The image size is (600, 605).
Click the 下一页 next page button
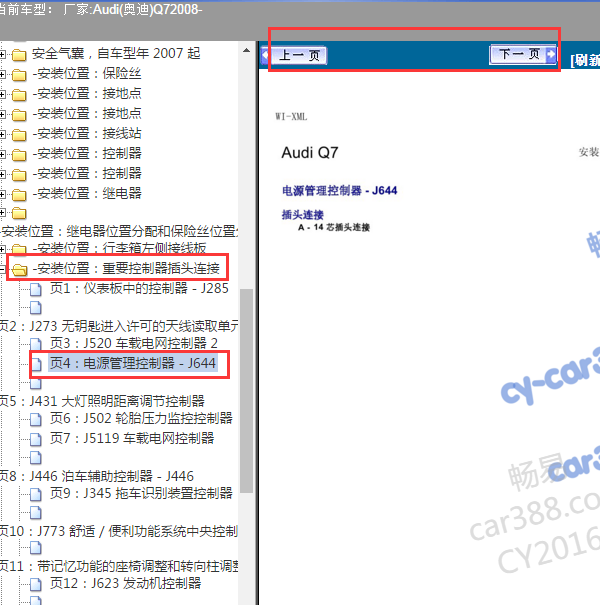click(x=523, y=54)
